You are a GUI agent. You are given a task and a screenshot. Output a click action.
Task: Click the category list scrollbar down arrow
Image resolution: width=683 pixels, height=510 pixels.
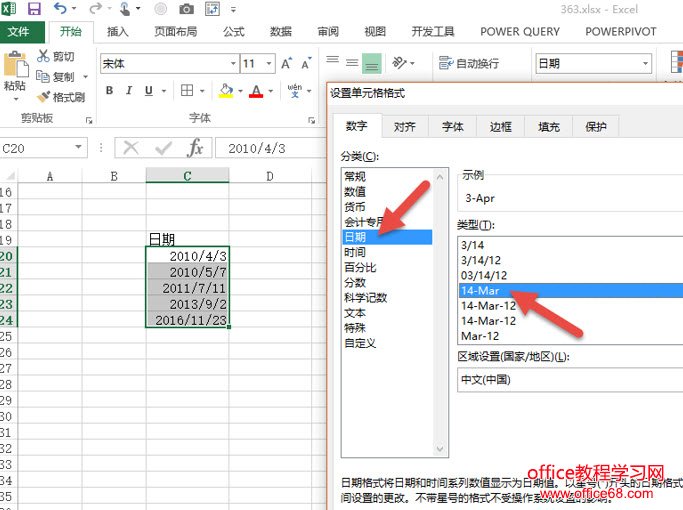[440, 449]
